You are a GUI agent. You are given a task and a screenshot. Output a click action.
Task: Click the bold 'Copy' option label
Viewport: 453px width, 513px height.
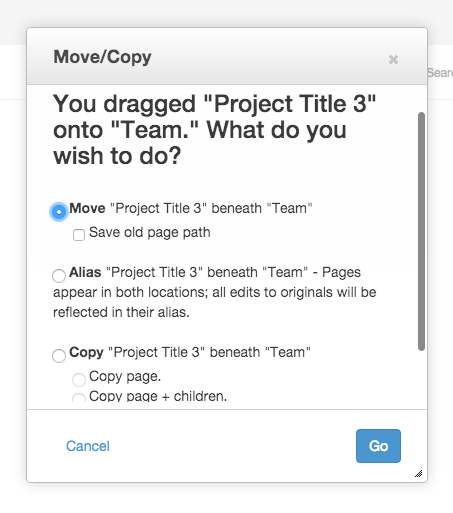(86, 353)
